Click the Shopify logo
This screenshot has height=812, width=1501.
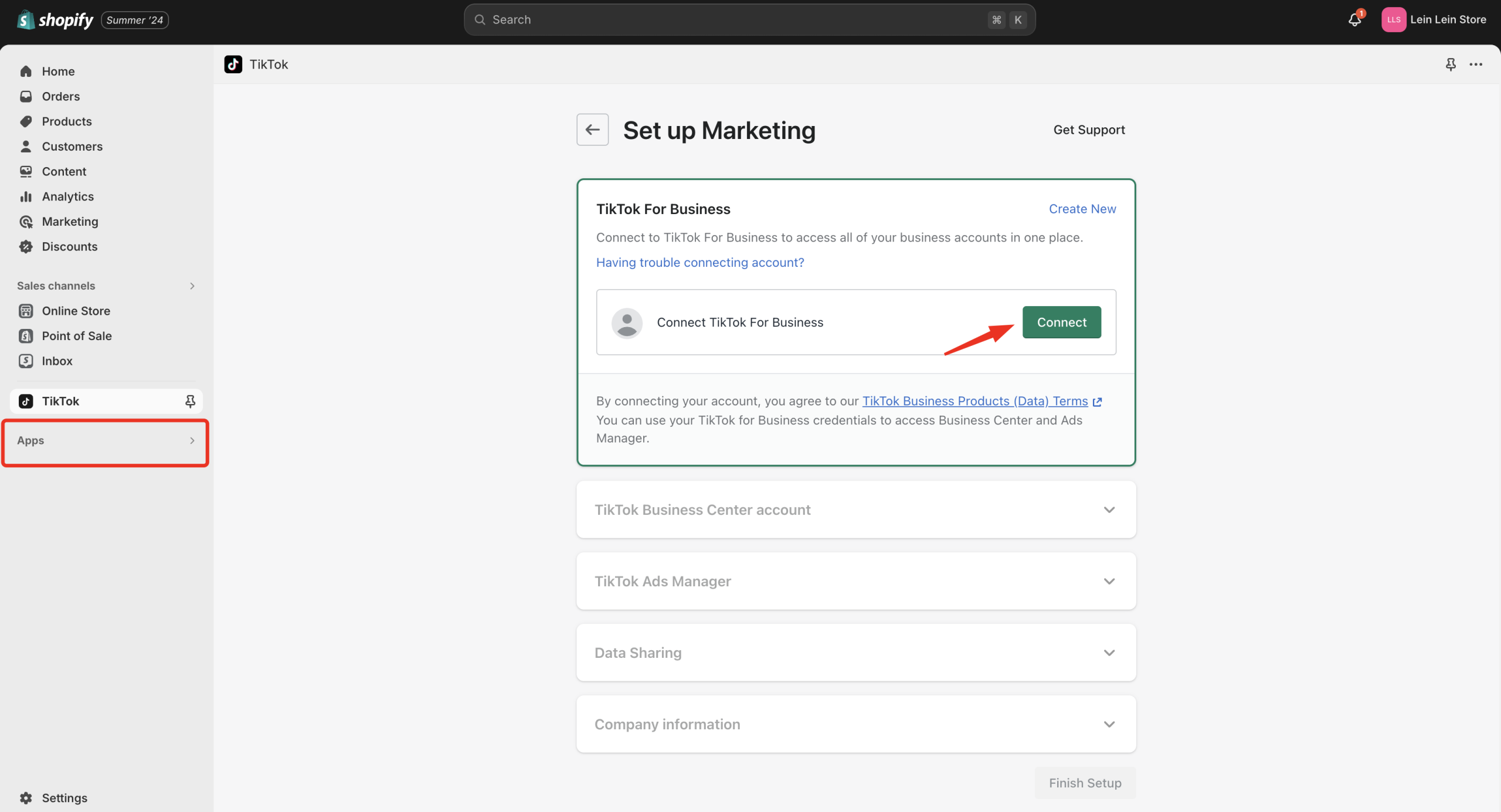click(55, 20)
